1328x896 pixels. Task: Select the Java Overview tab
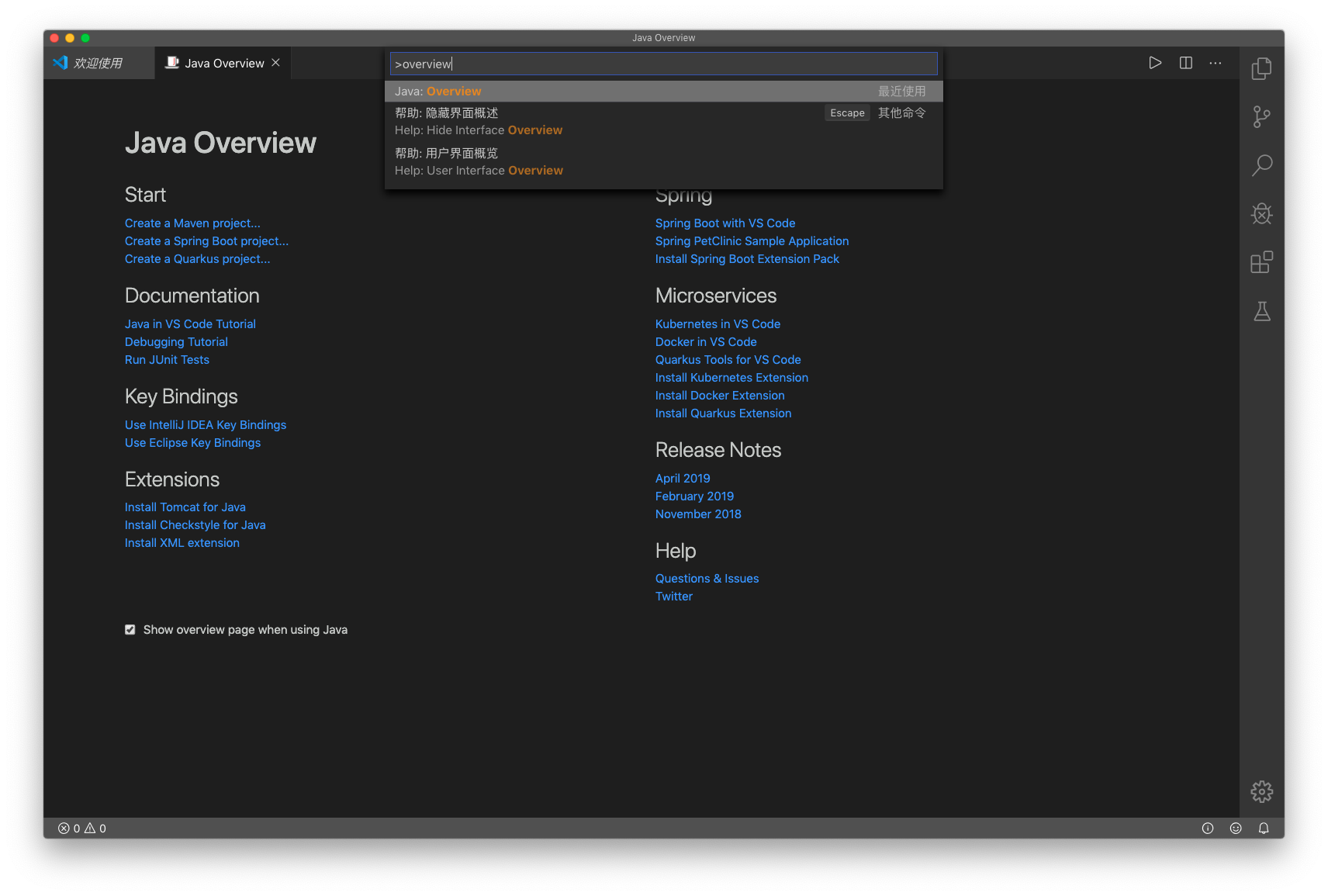[x=223, y=63]
